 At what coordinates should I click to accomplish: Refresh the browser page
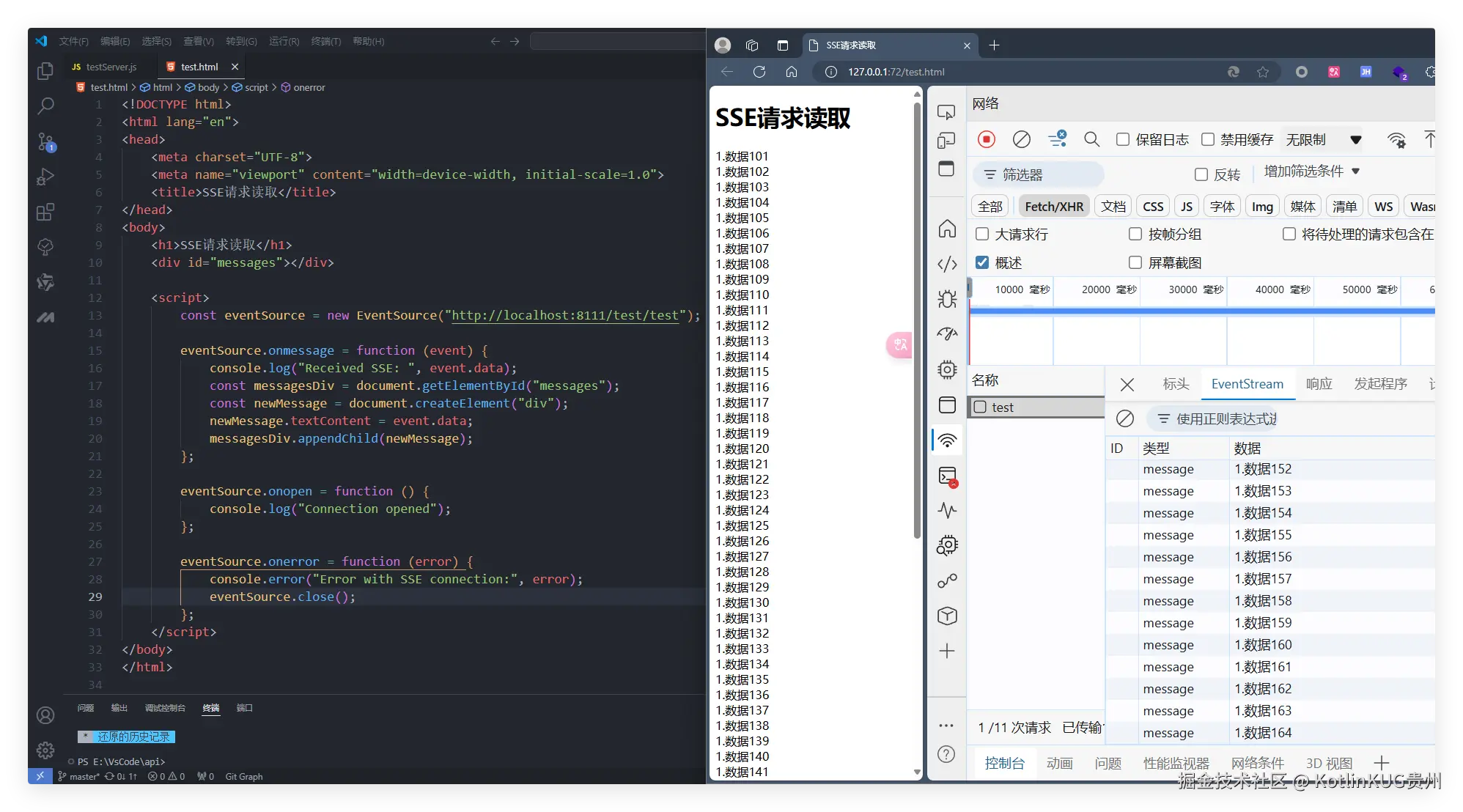tap(759, 72)
